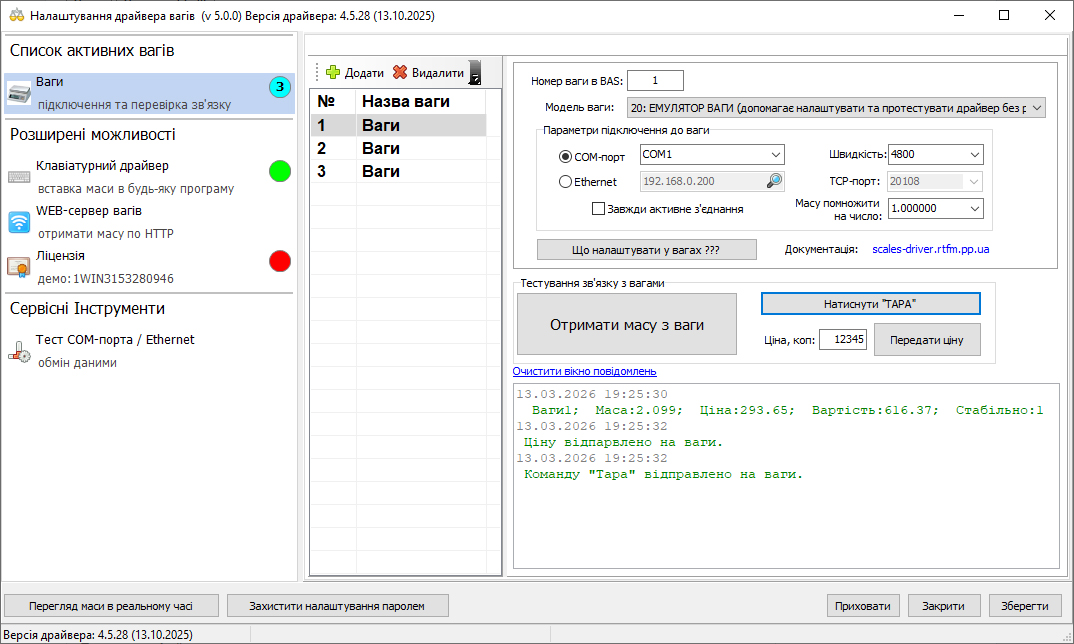Open the Ліцензія certificate icon
Image resolution: width=1074 pixels, height=644 pixels.
pyautogui.click(x=19, y=267)
